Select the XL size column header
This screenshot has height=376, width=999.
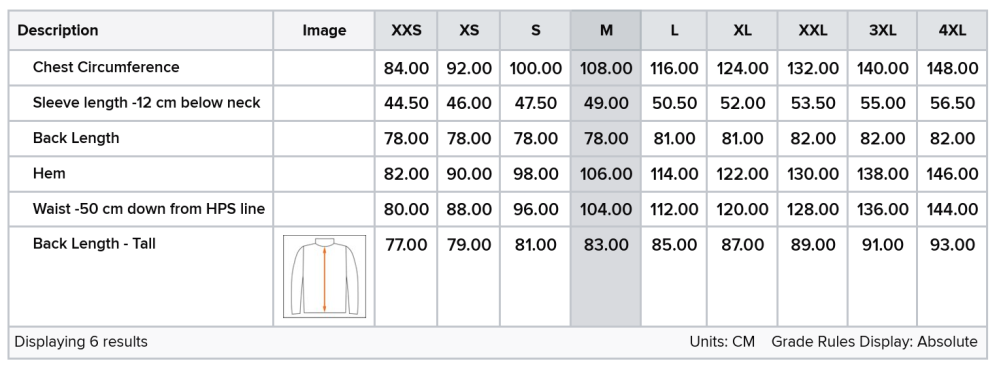742,31
